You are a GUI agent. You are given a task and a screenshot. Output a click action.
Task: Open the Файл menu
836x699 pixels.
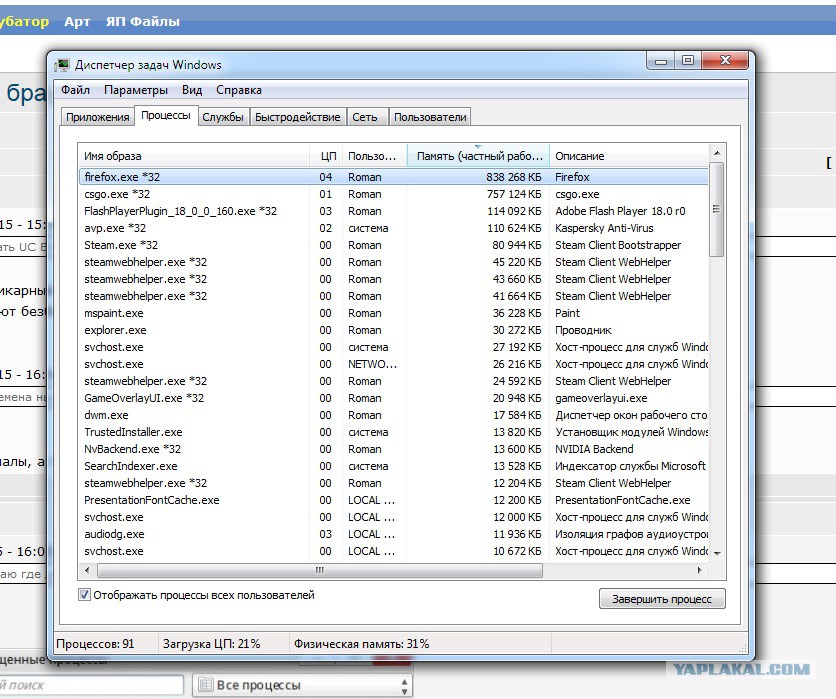[75, 90]
